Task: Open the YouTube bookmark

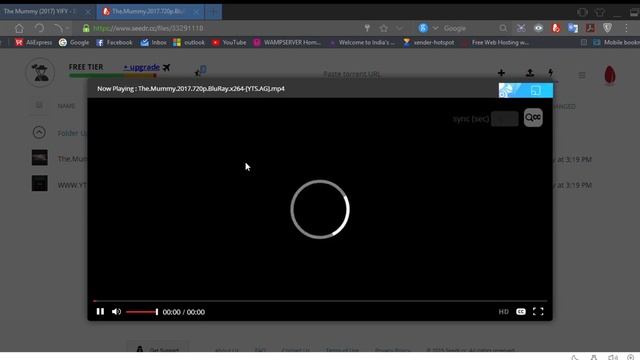Action: click(x=229, y=42)
